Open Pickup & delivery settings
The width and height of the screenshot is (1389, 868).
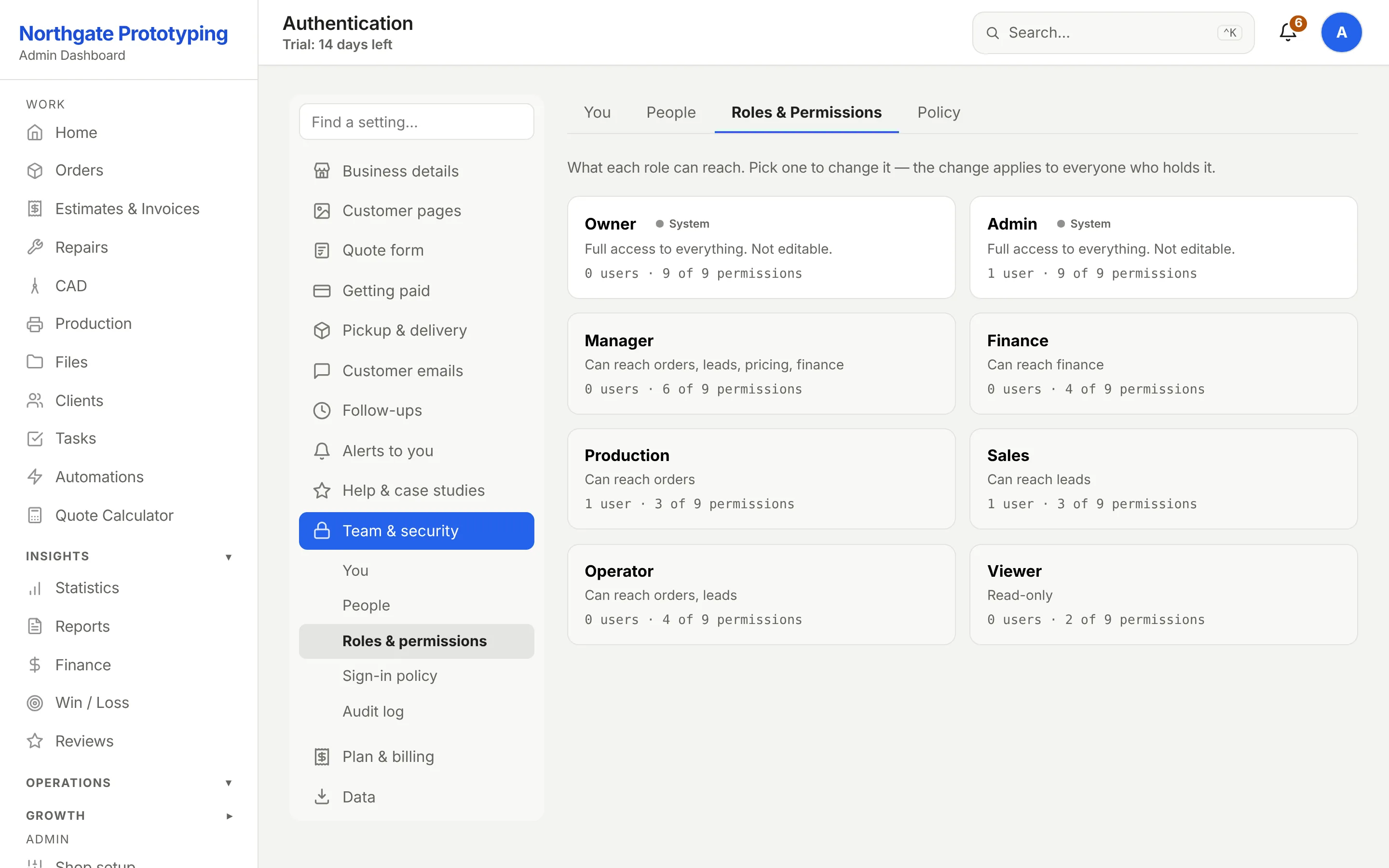(417, 331)
